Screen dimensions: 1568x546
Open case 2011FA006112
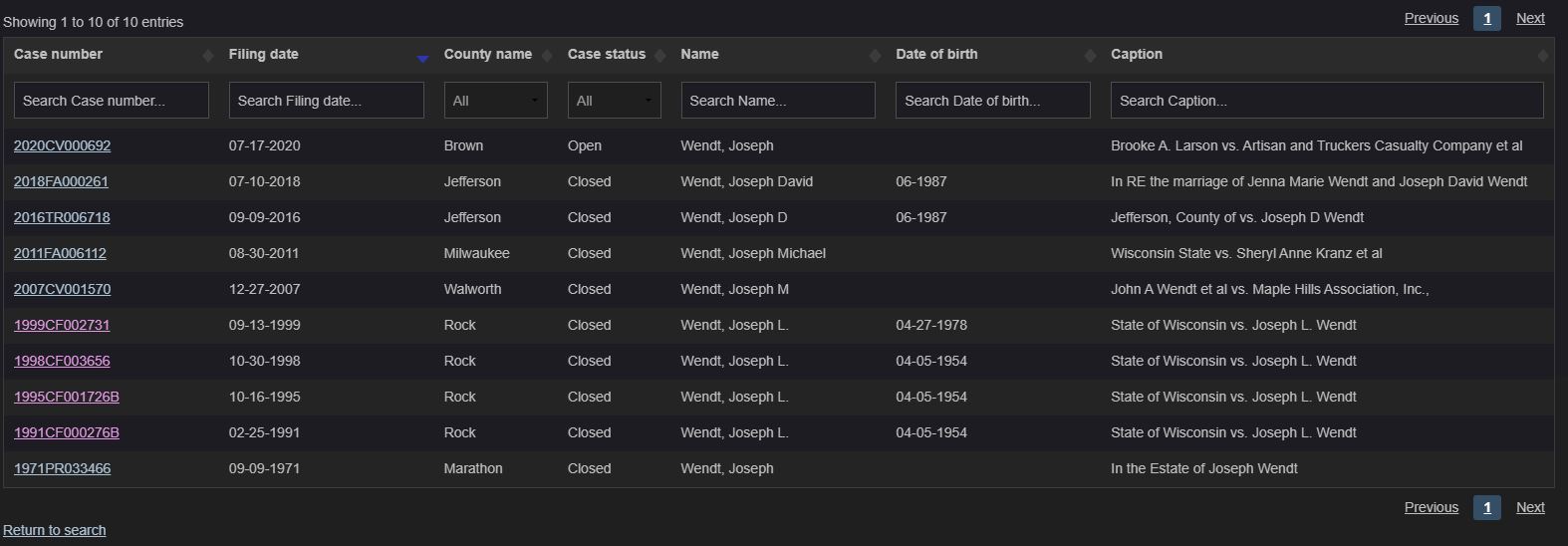coord(60,253)
